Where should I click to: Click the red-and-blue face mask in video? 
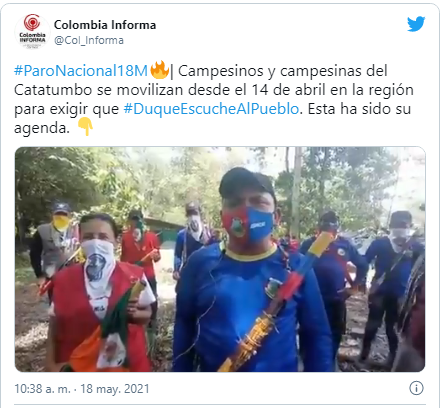tap(248, 225)
